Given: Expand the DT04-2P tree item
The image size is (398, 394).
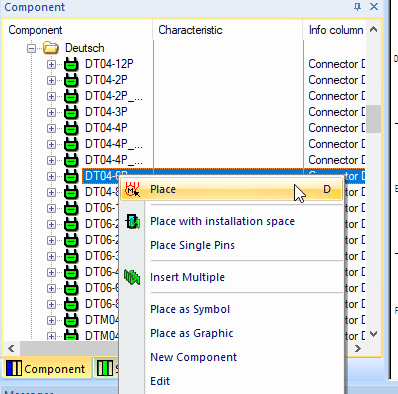Looking at the screenshot, I should point(51,80).
